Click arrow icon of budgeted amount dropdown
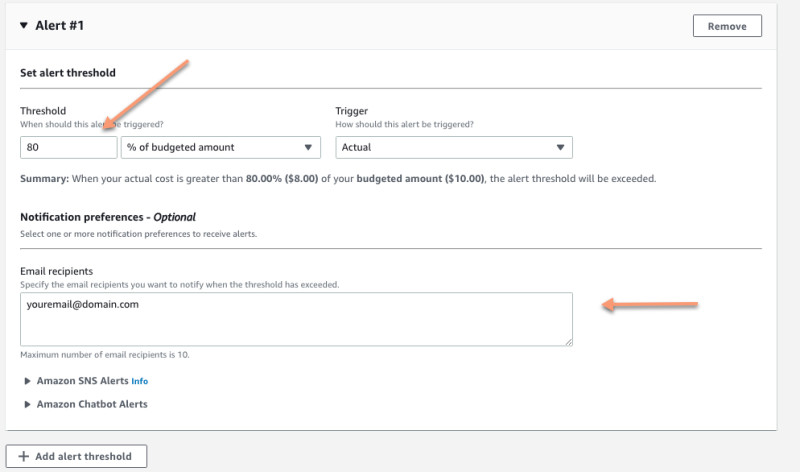 coord(307,148)
